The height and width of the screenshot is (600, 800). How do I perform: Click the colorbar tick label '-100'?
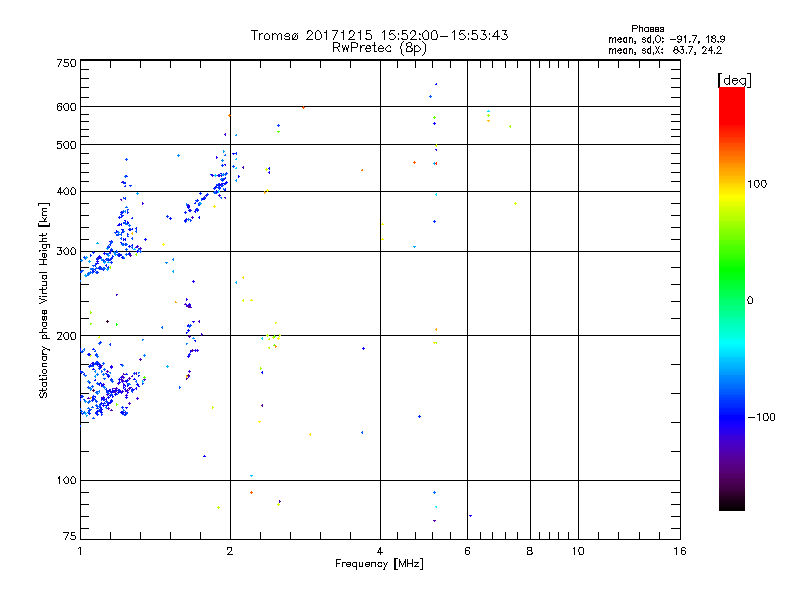click(x=761, y=417)
